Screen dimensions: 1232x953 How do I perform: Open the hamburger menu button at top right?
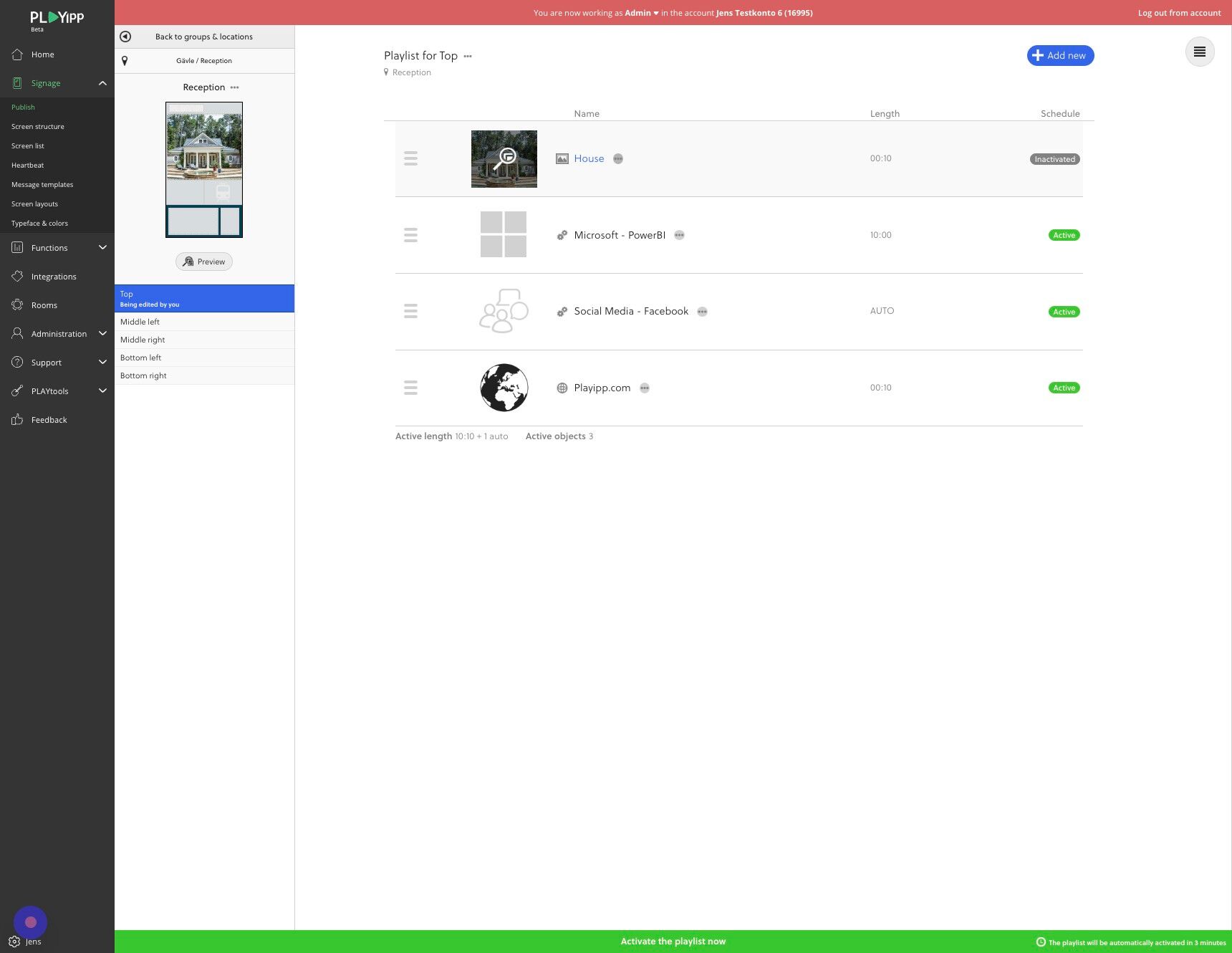(1200, 52)
